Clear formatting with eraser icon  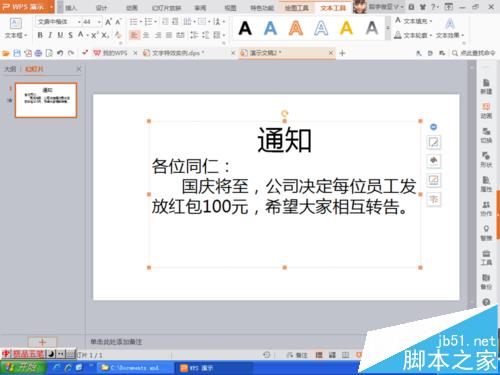coord(118,35)
